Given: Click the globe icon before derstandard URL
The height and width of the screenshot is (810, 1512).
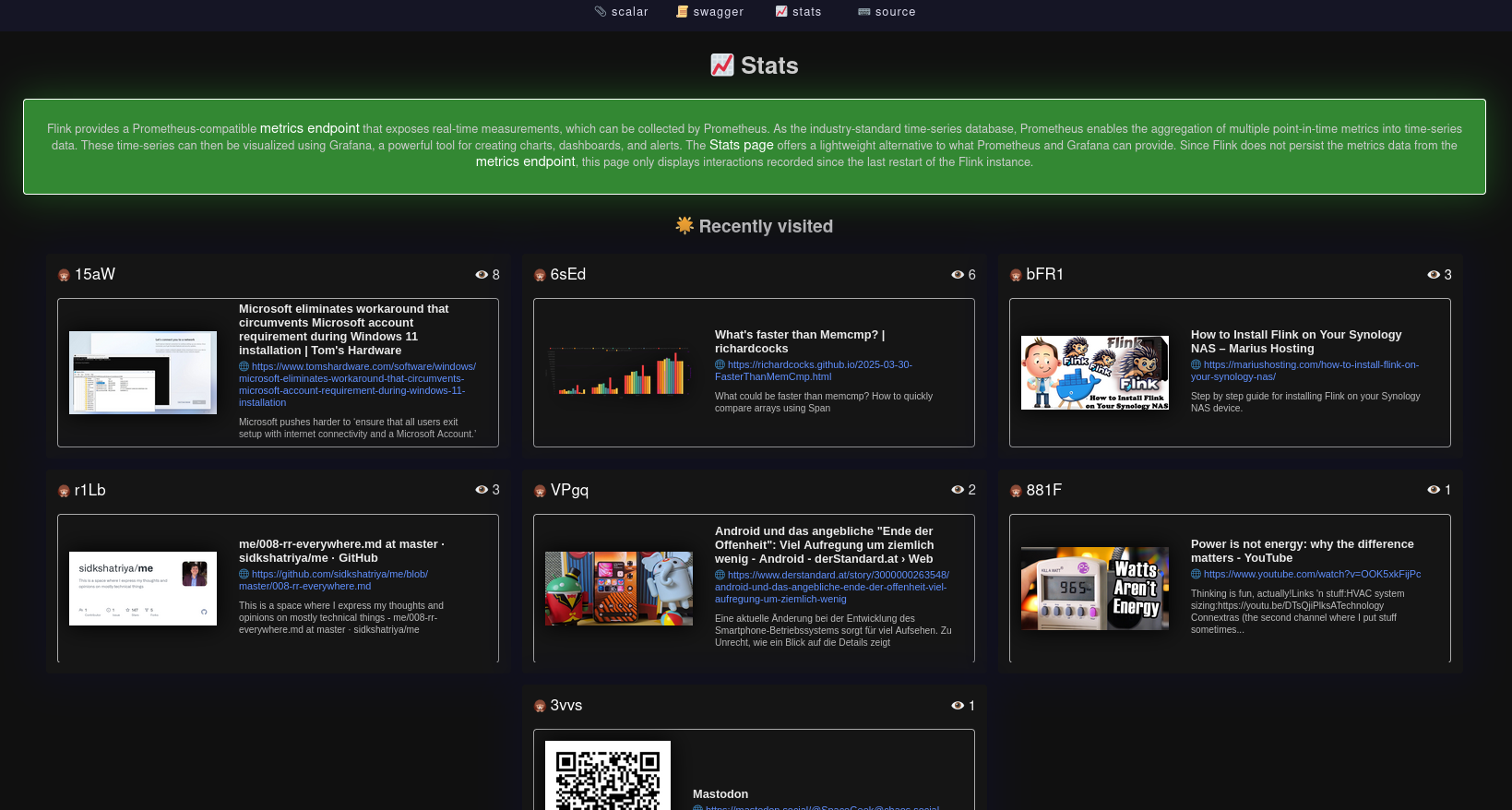Looking at the screenshot, I should point(720,575).
